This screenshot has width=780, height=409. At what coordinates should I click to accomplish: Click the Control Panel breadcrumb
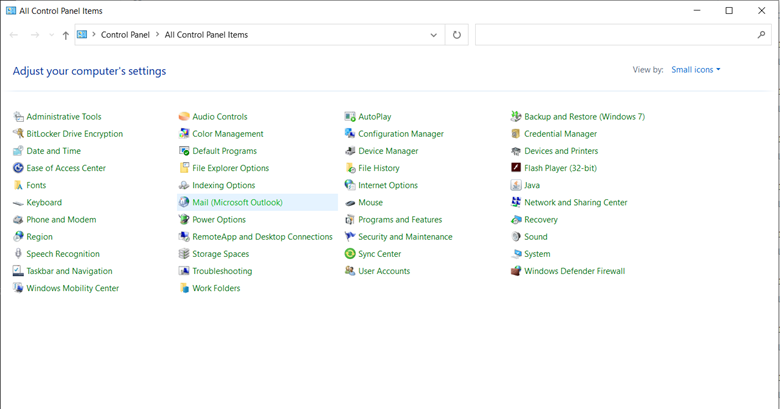pos(125,35)
